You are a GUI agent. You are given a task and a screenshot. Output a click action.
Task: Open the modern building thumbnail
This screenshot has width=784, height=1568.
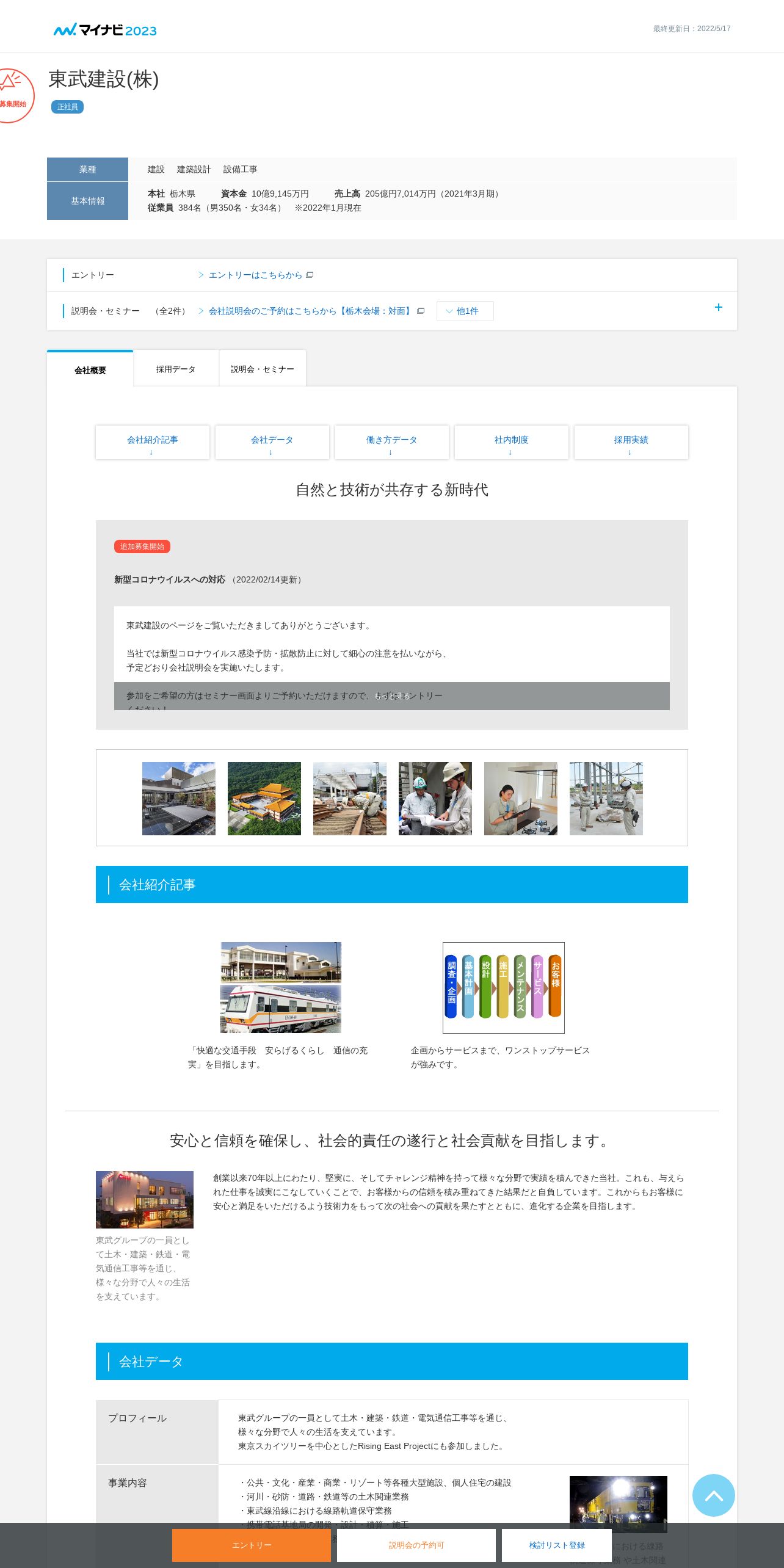tap(179, 798)
